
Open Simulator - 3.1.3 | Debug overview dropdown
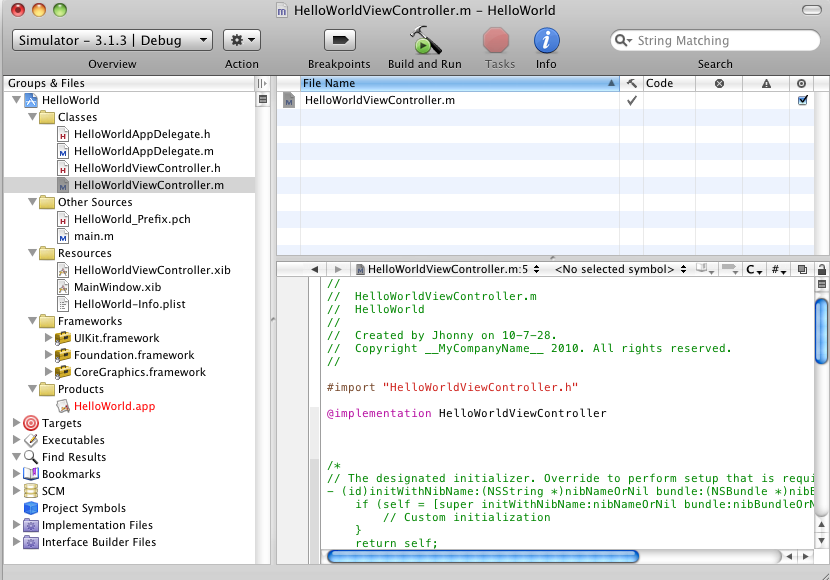[112, 40]
